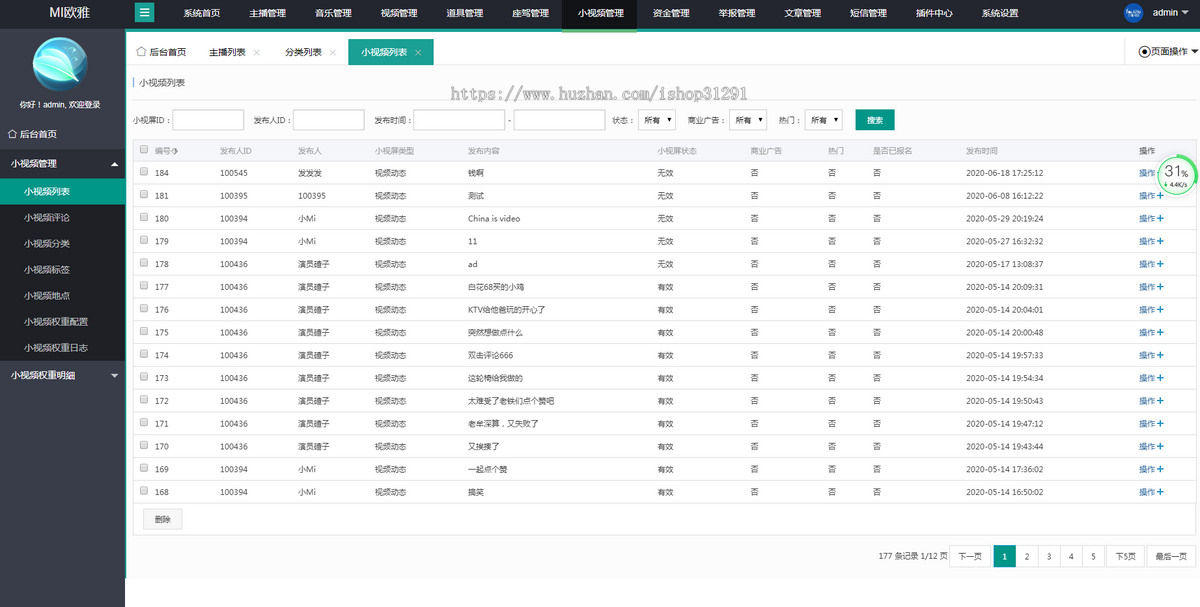
Task: Expand 操作 plus for row 171
Action: pos(1160,424)
